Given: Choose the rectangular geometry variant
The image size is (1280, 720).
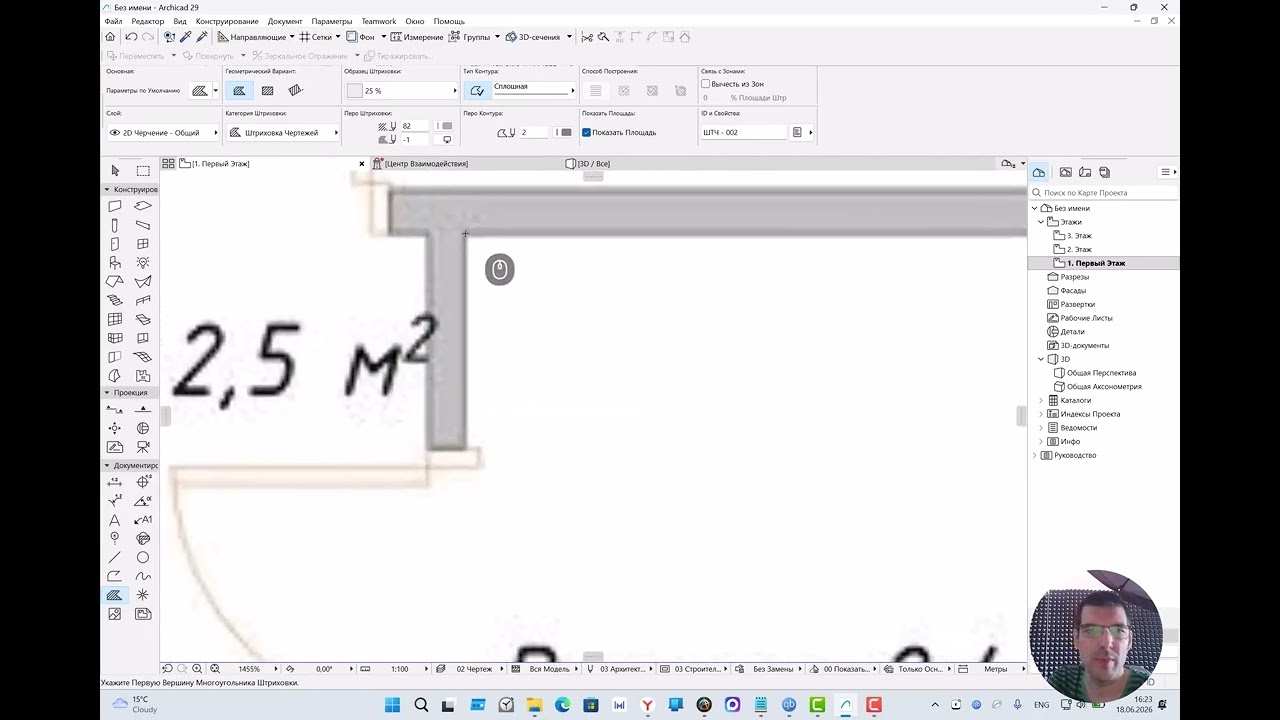Looking at the screenshot, I should (267, 91).
